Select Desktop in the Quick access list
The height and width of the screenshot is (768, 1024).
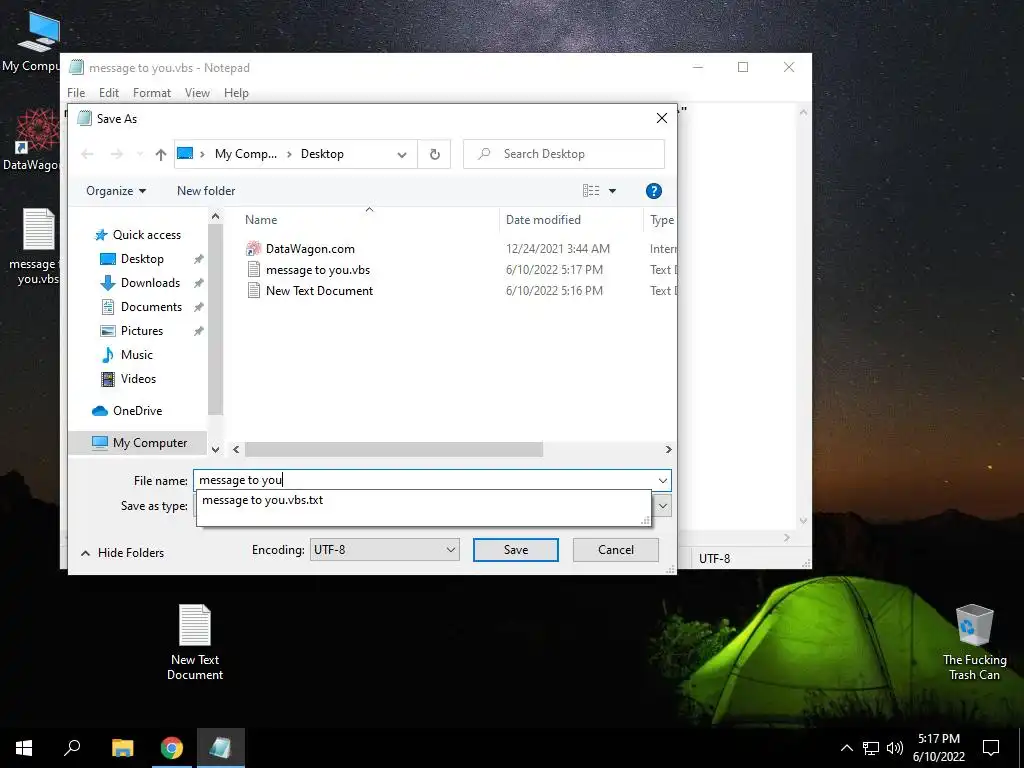coord(142,259)
